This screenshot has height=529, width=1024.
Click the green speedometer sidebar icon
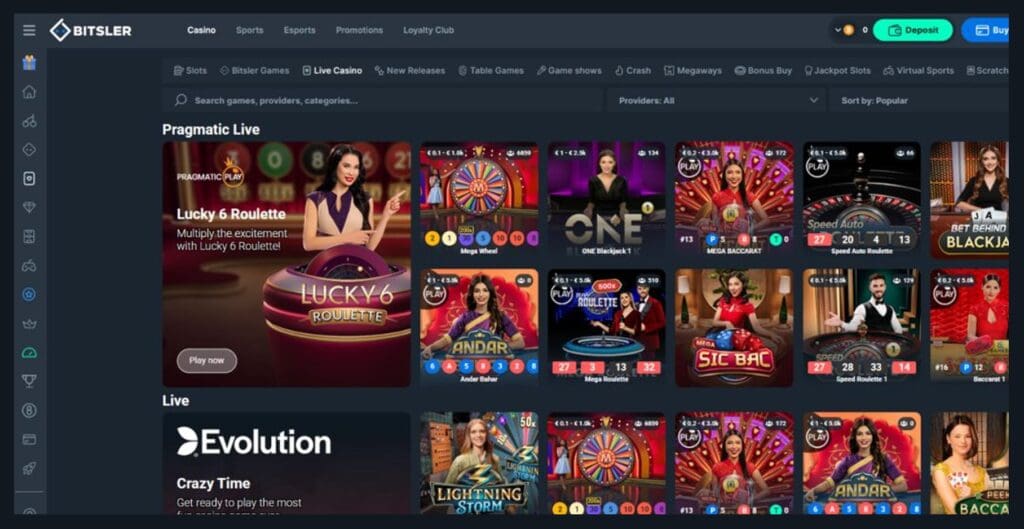tap(29, 353)
